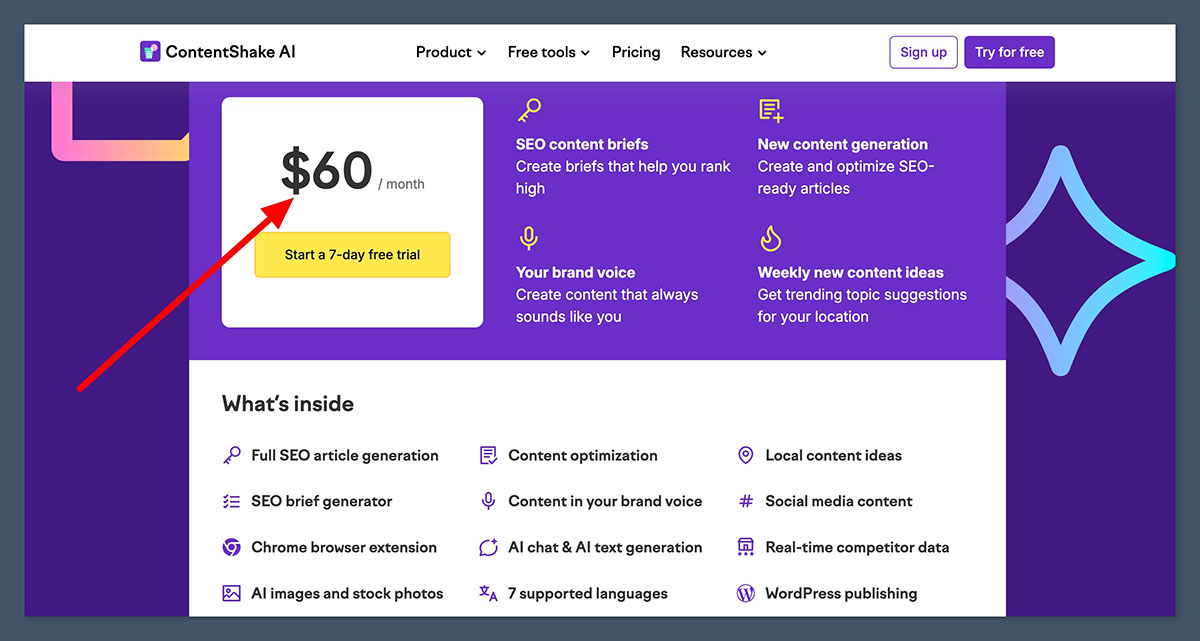The image size is (1200, 641).
Task: Click the WordPress publishing icon
Action: pos(745,593)
